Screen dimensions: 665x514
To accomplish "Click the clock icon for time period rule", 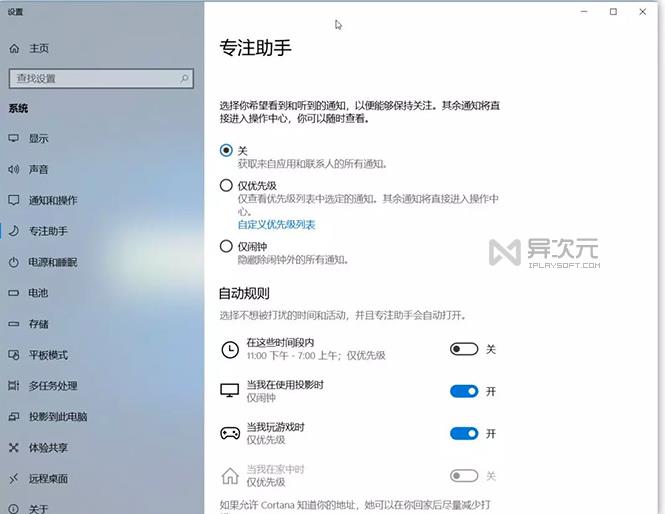I will 230,350.
